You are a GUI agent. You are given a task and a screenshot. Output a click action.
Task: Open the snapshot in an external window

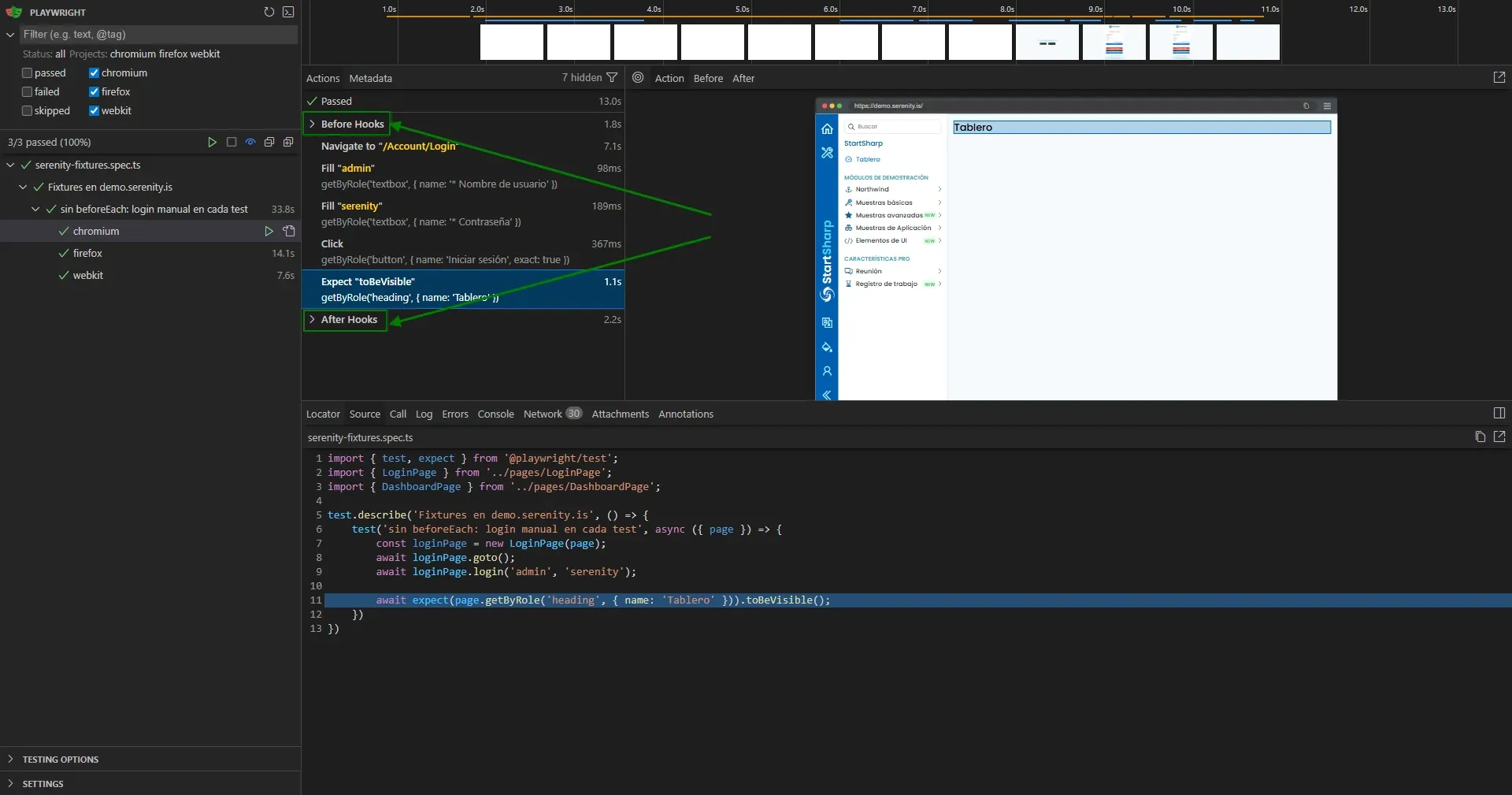click(x=1499, y=77)
